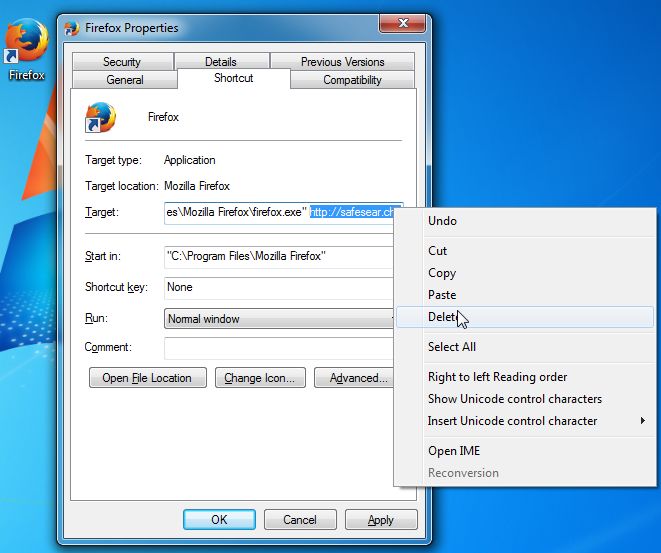Viewport: 661px width, 553px height.
Task: Click the Advanced button
Action: (x=354, y=378)
